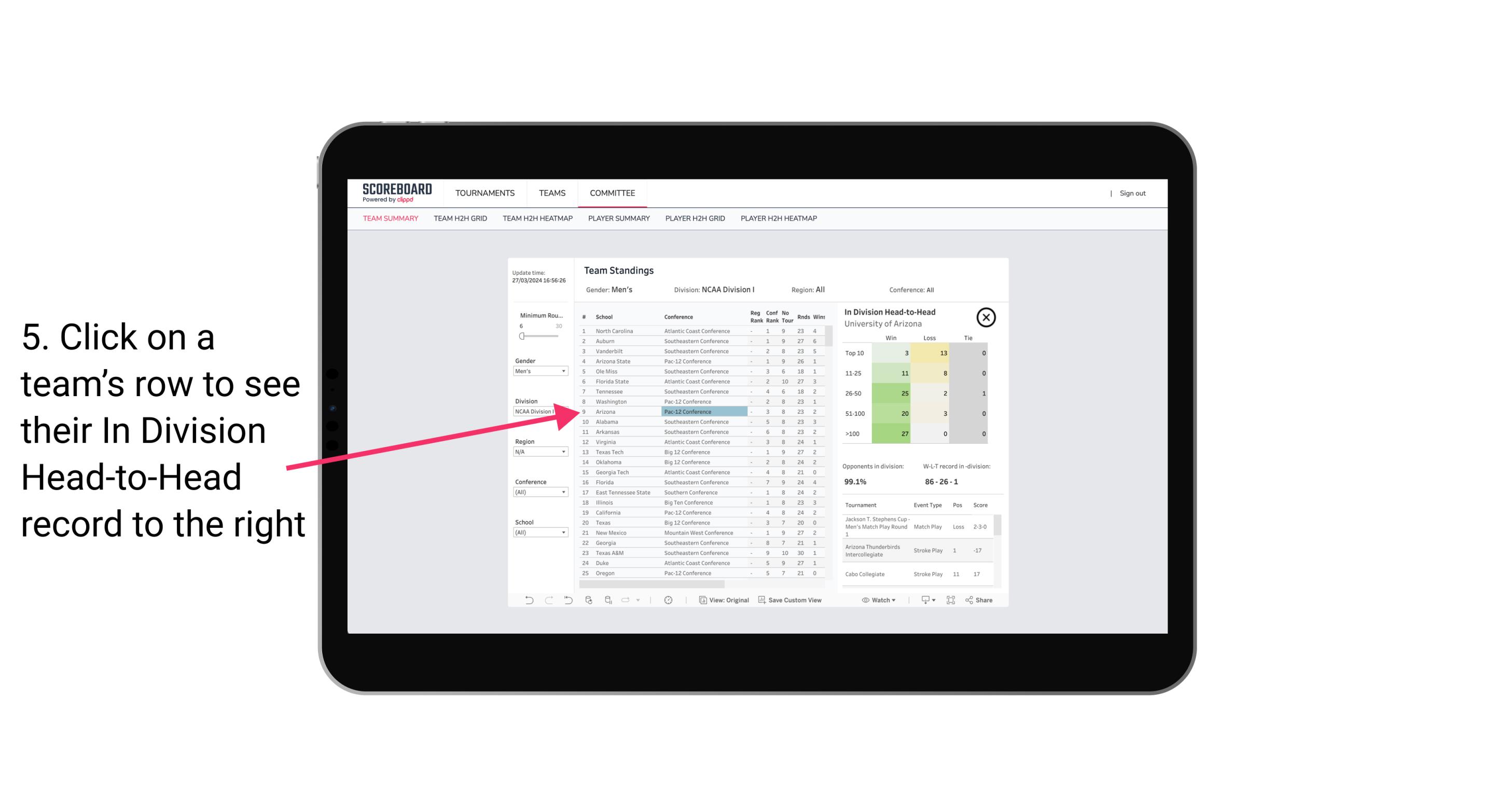This screenshot has height=812, width=1510.
Task: Click the history/clock icon in toolbar
Action: pyautogui.click(x=670, y=600)
